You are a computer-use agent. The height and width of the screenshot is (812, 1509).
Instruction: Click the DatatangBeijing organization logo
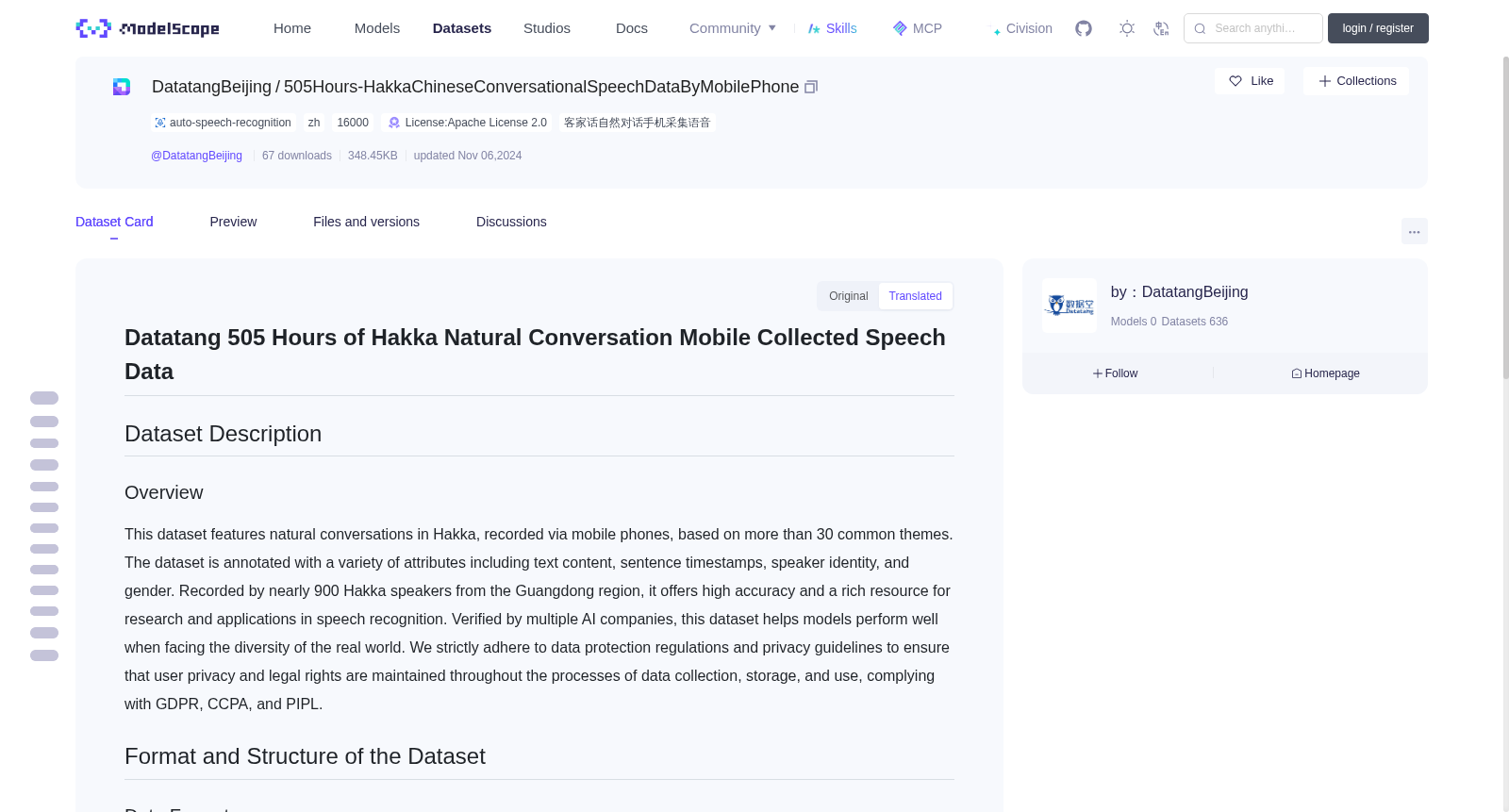pos(1070,306)
